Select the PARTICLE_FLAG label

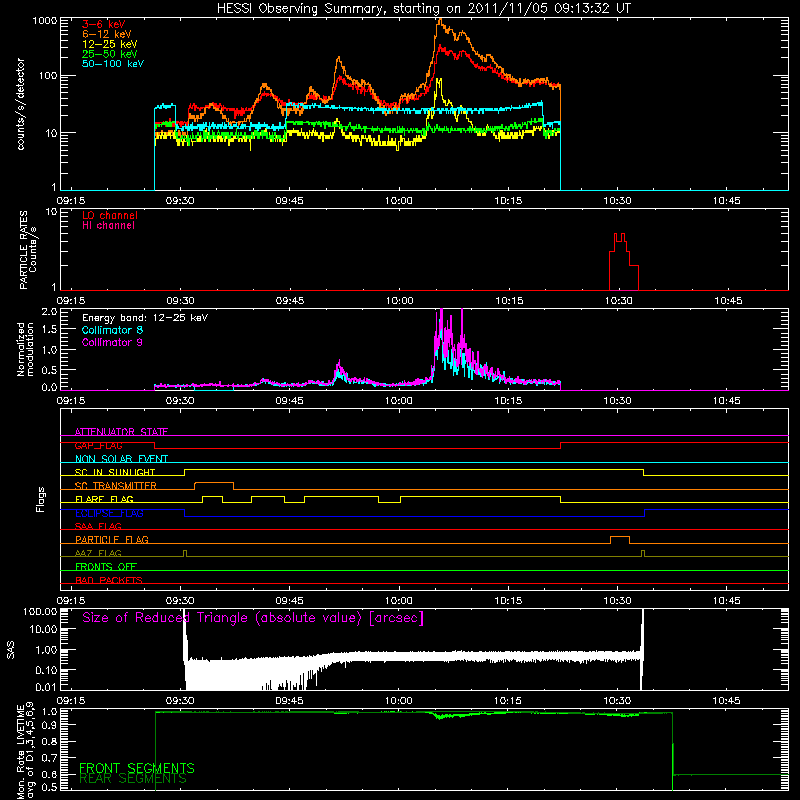tap(112, 539)
